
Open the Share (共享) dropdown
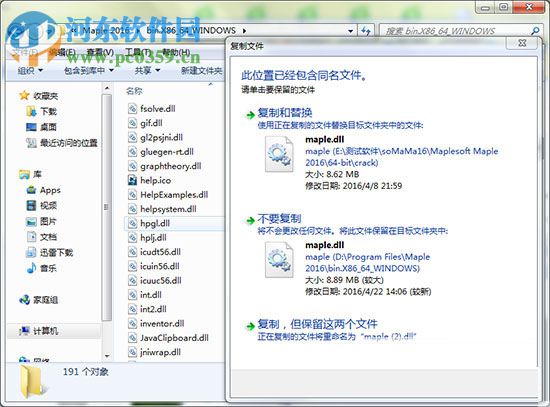(x=147, y=71)
